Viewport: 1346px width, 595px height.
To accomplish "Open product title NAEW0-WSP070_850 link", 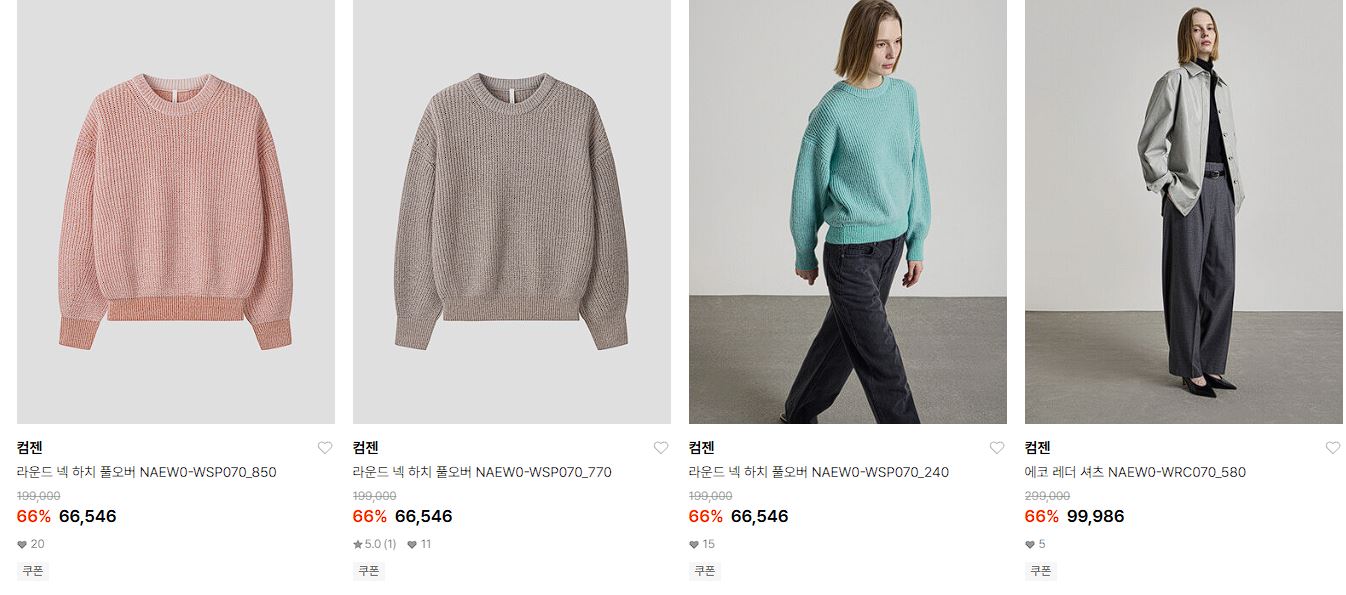I will (147, 472).
